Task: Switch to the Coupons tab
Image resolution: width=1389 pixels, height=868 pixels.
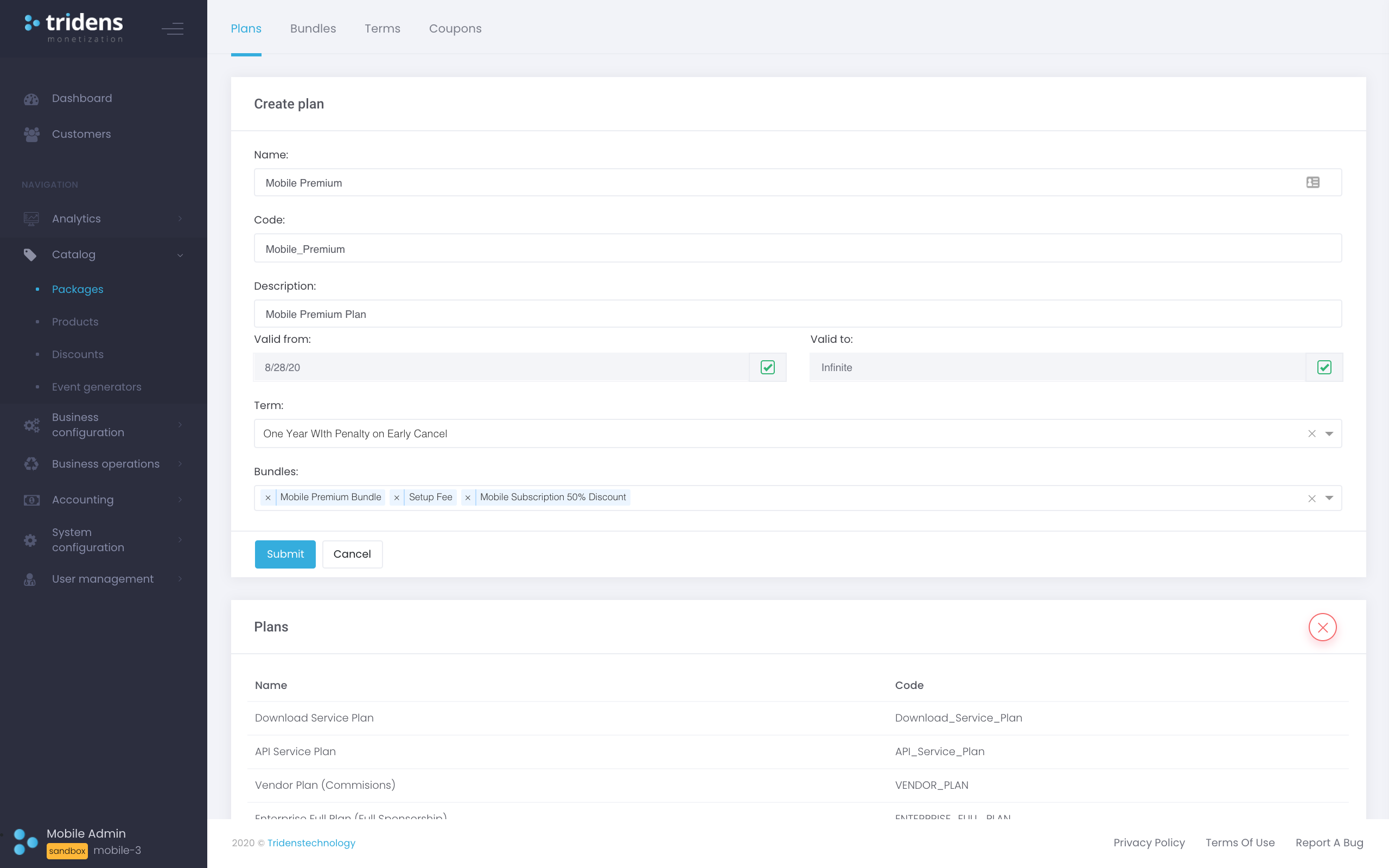Action: pyautogui.click(x=455, y=29)
